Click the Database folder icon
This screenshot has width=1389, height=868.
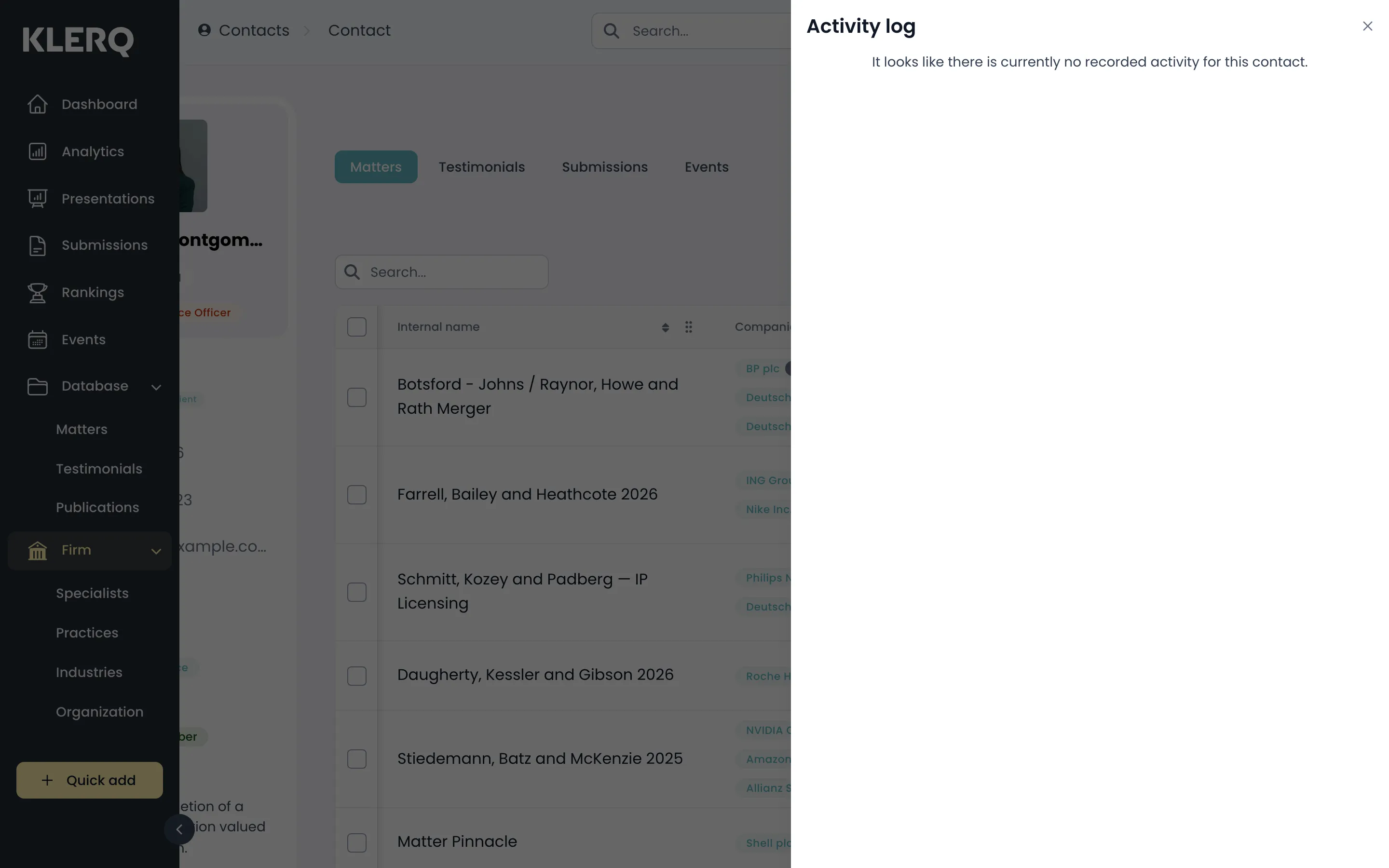pyautogui.click(x=37, y=386)
